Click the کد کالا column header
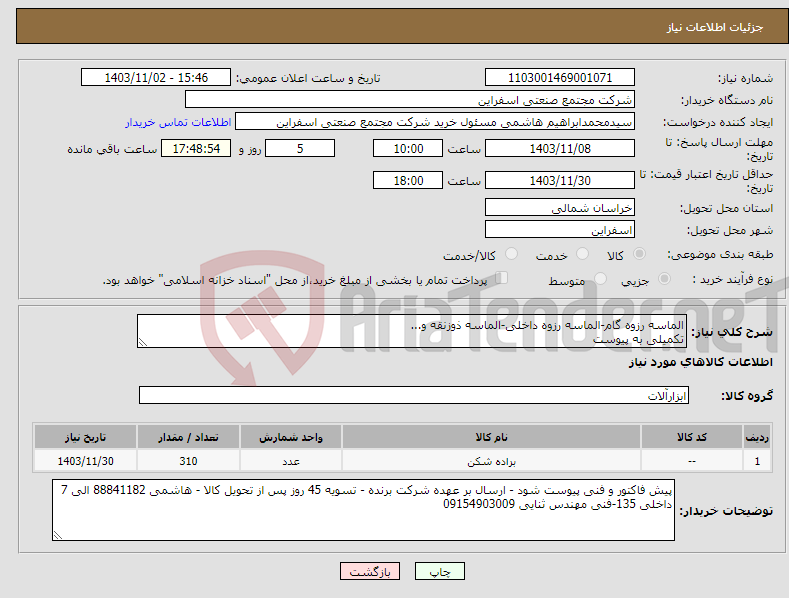The image size is (789, 598). [692, 437]
